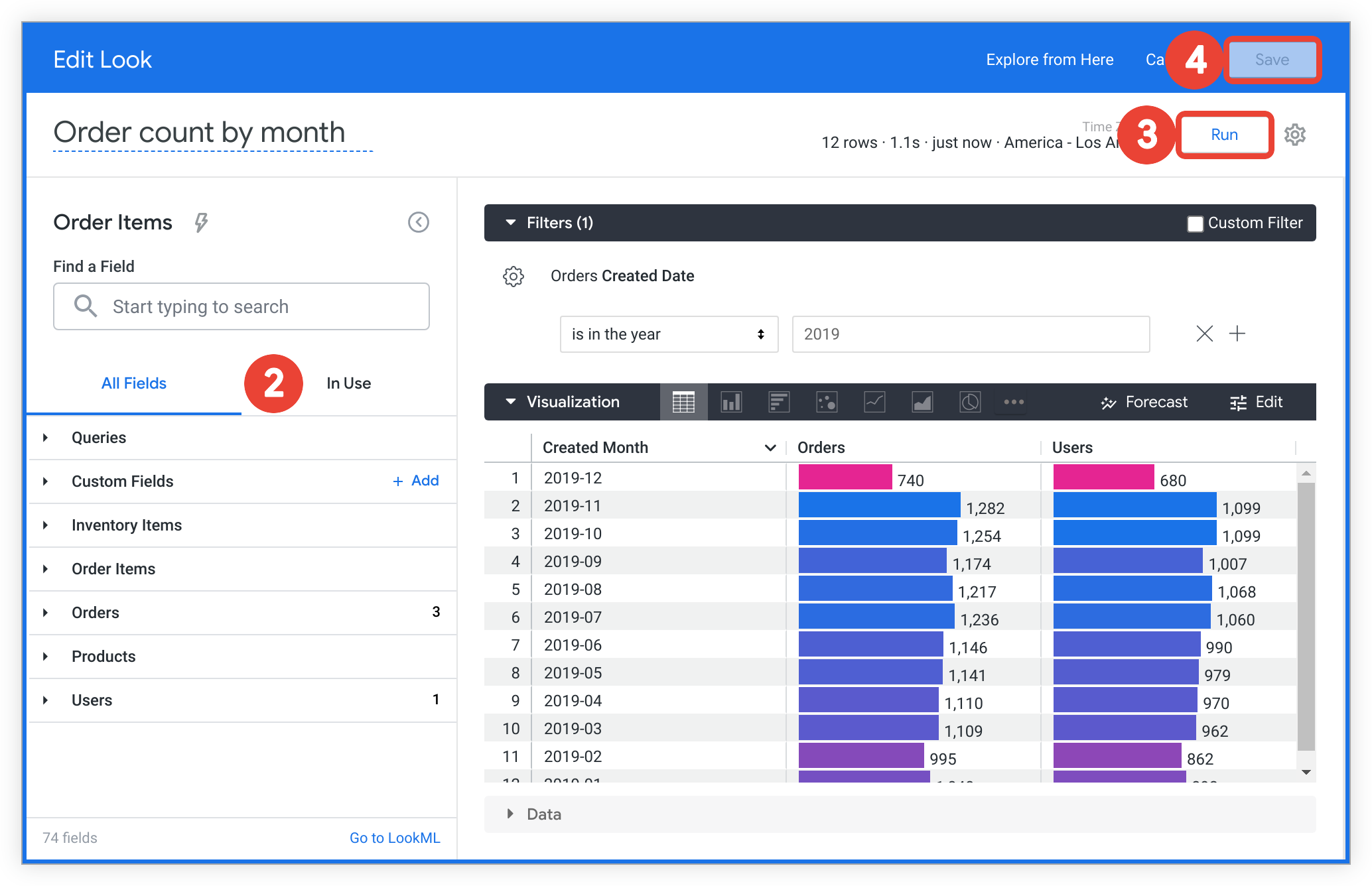Switch to the In Use tab
The image size is (1372, 886).
349,383
